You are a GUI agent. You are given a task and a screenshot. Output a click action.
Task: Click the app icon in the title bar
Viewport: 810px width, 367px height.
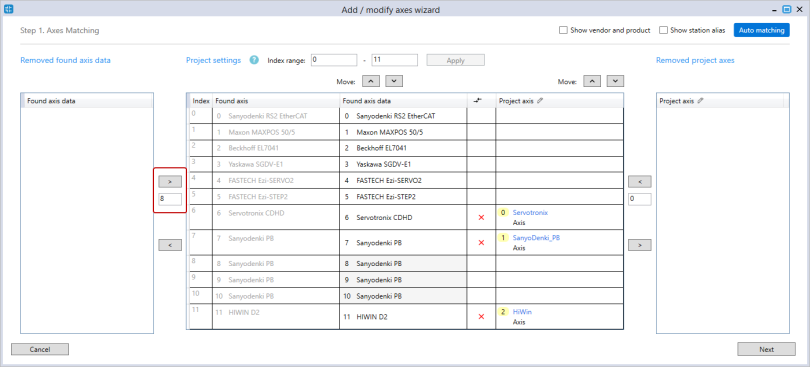pos(8,9)
